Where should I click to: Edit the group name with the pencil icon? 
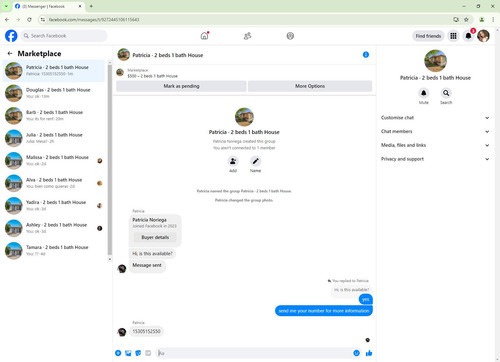[x=255, y=161]
